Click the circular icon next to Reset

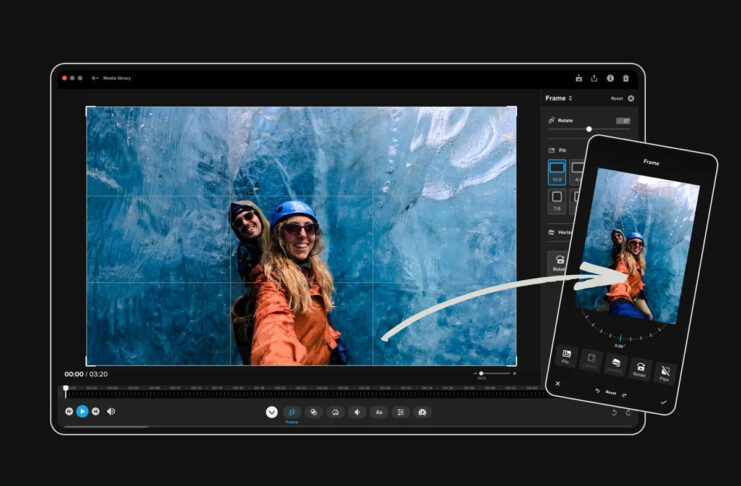(631, 98)
